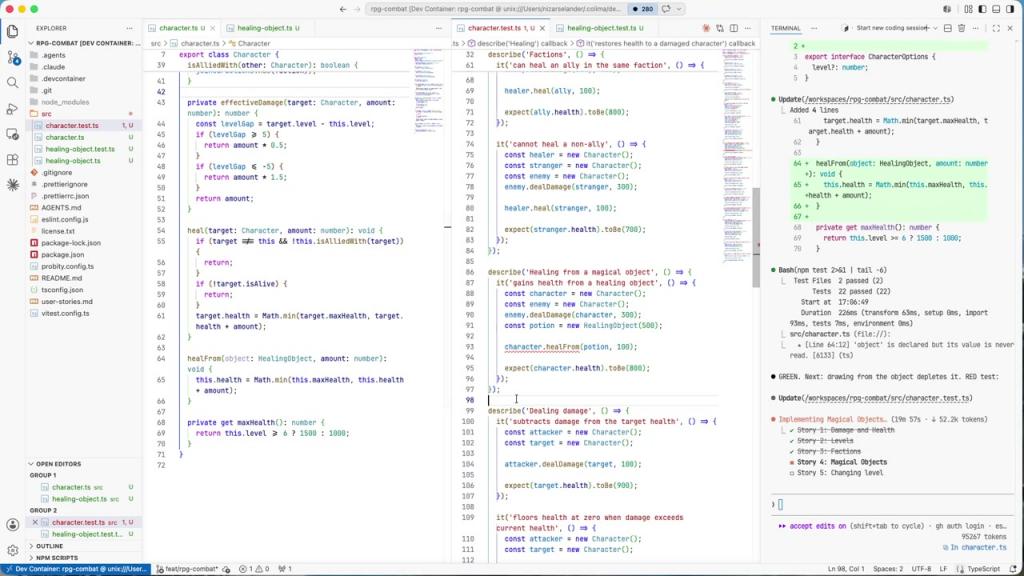Close the character.test.ts tab
1024x576 pixels.
542,28
